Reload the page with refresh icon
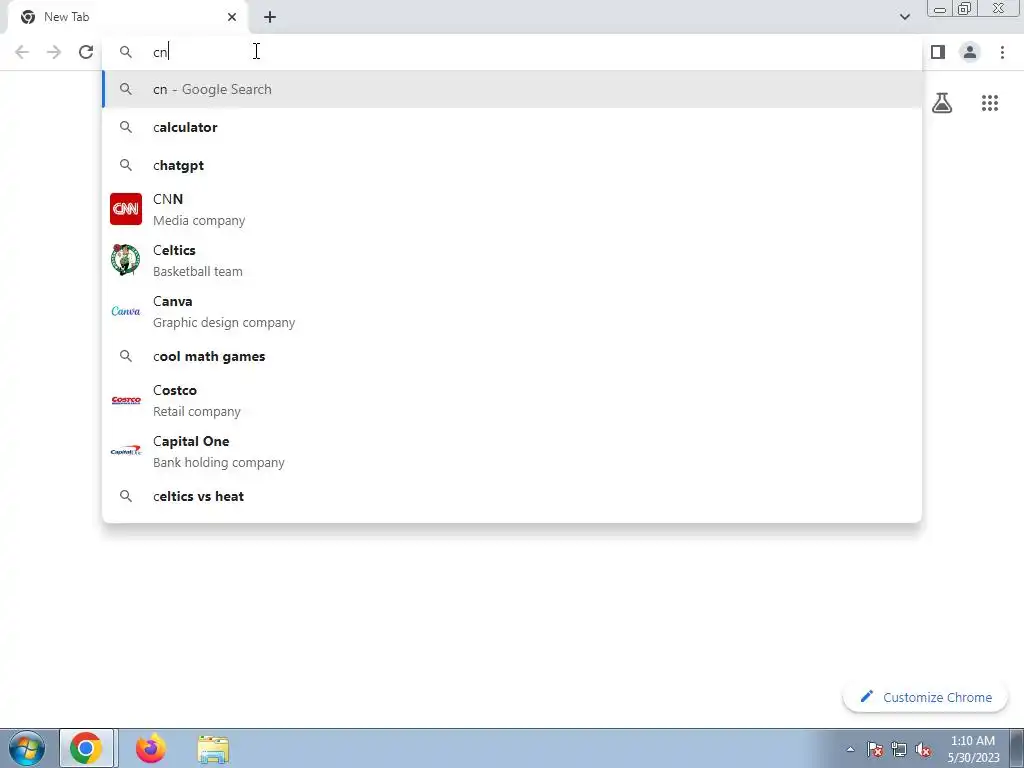Image resolution: width=1024 pixels, height=768 pixels. pyautogui.click(x=86, y=52)
